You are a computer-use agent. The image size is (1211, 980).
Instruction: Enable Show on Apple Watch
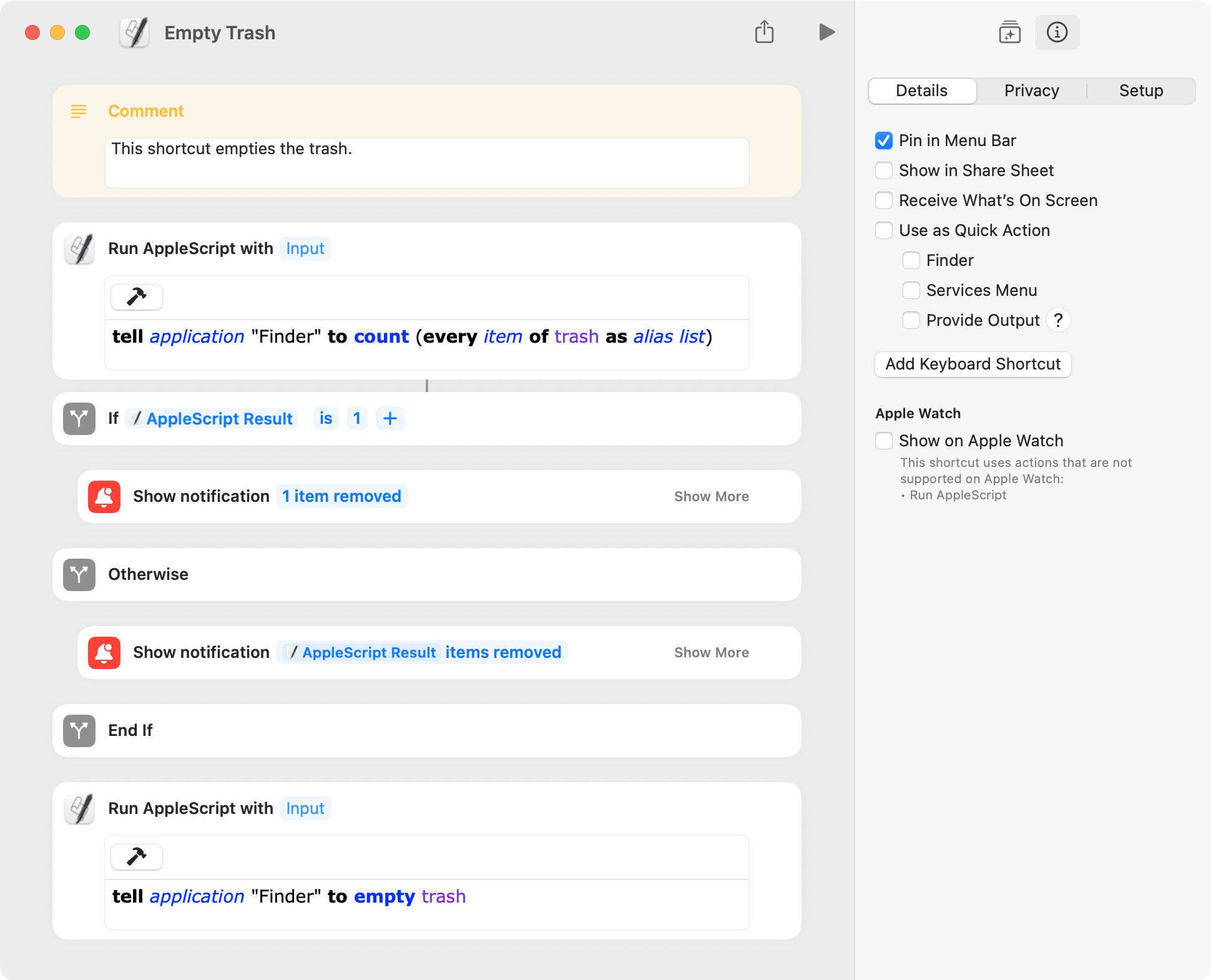tap(884, 441)
